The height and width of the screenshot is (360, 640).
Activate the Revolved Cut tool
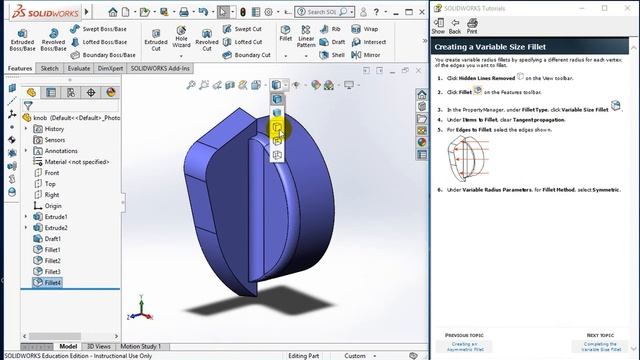(x=207, y=40)
